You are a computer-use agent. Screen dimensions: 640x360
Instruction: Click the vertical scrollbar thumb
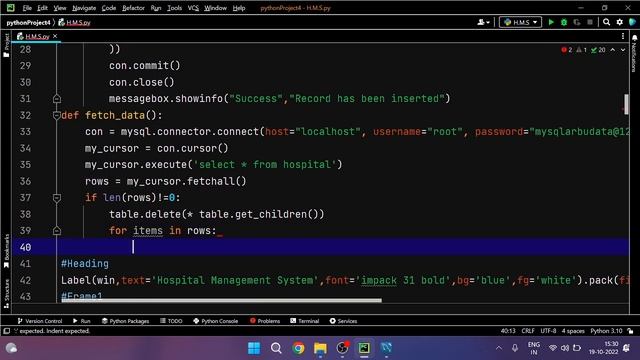tap(626, 104)
